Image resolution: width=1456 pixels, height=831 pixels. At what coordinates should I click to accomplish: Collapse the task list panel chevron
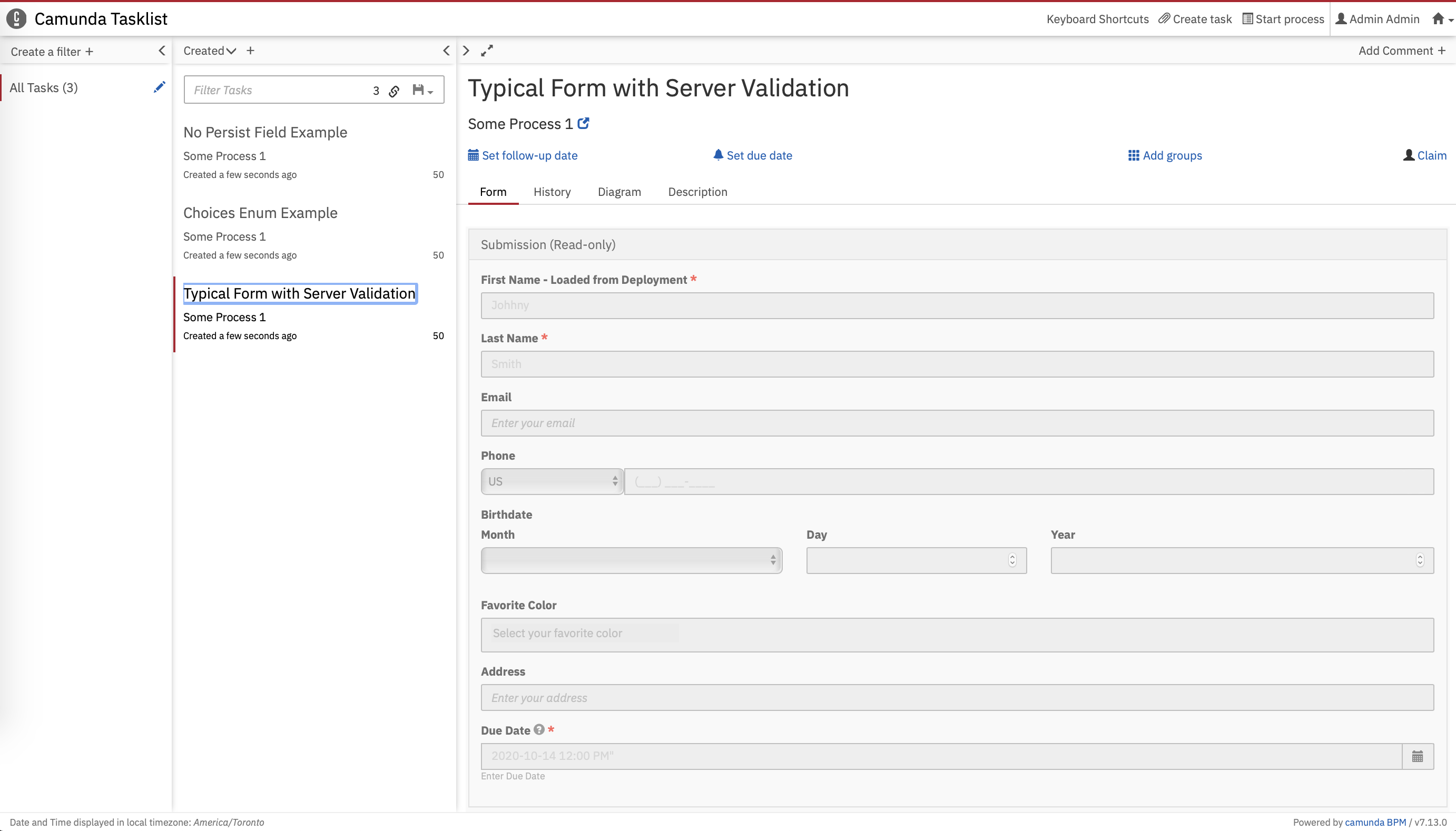tap(446, 51)
